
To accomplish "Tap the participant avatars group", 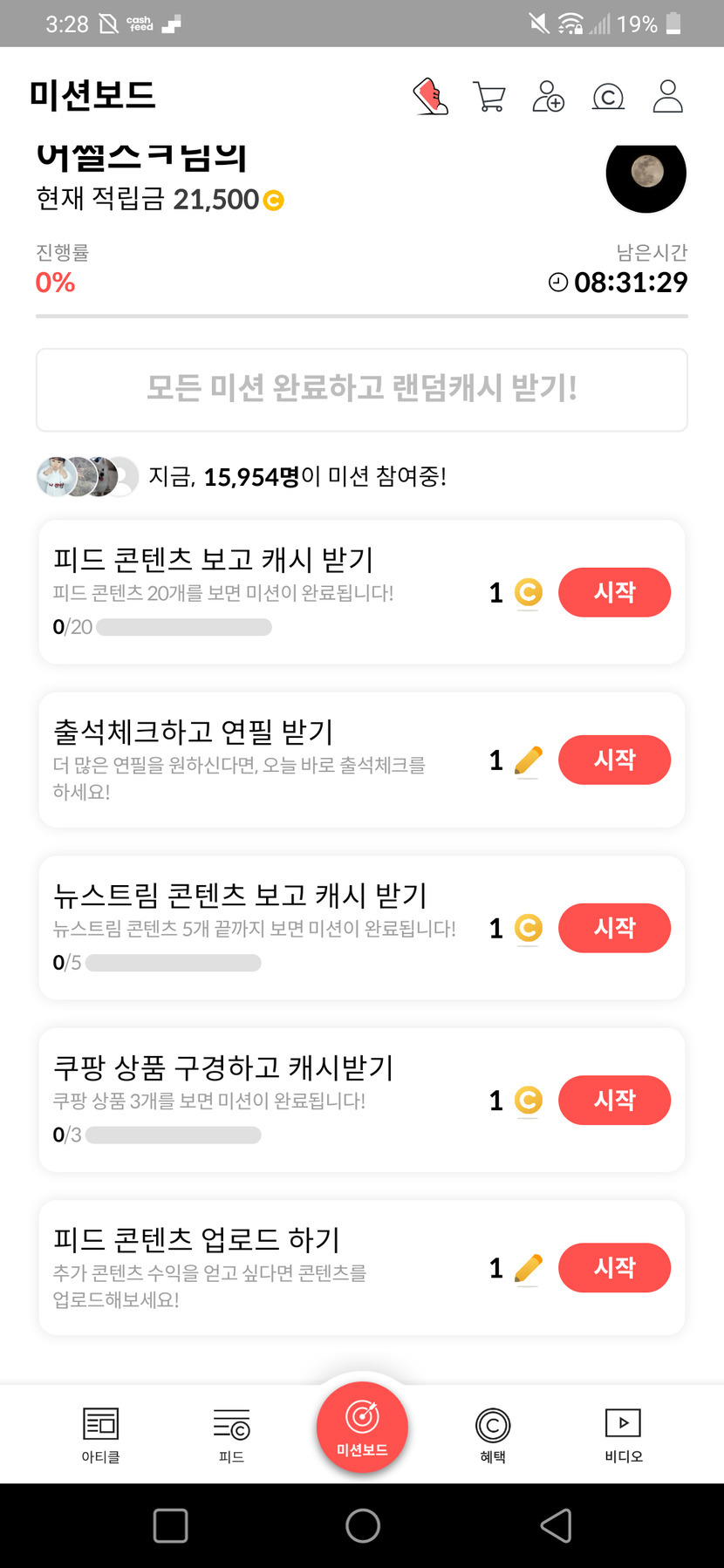I will pos(87,476).
